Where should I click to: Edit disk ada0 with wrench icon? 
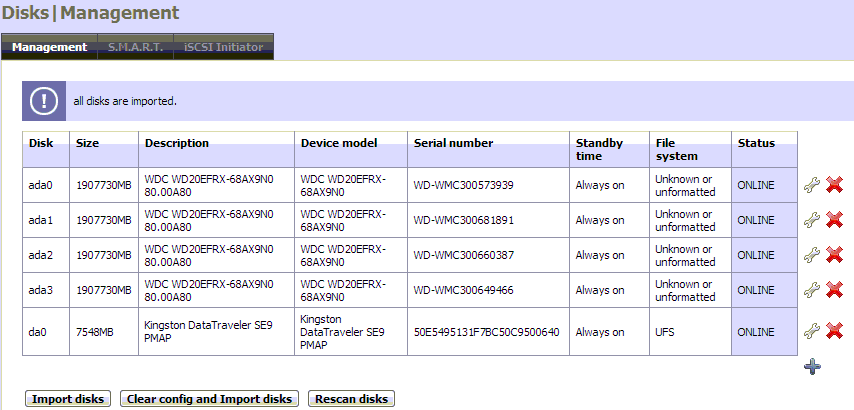pyautogui.click(x=813, y=185)
